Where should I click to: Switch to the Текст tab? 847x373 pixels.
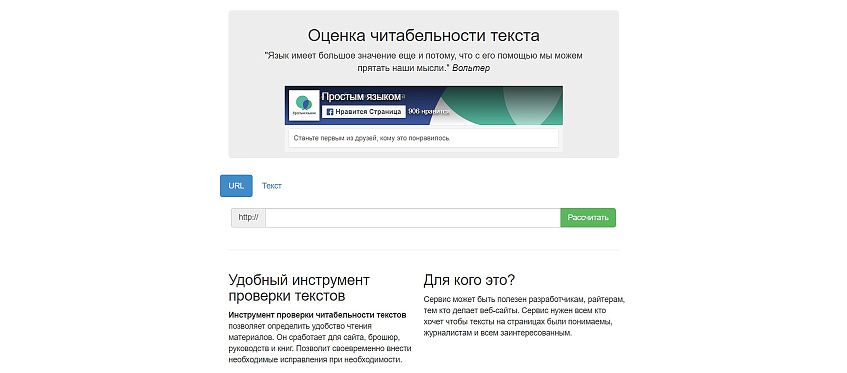click(272, 186)
